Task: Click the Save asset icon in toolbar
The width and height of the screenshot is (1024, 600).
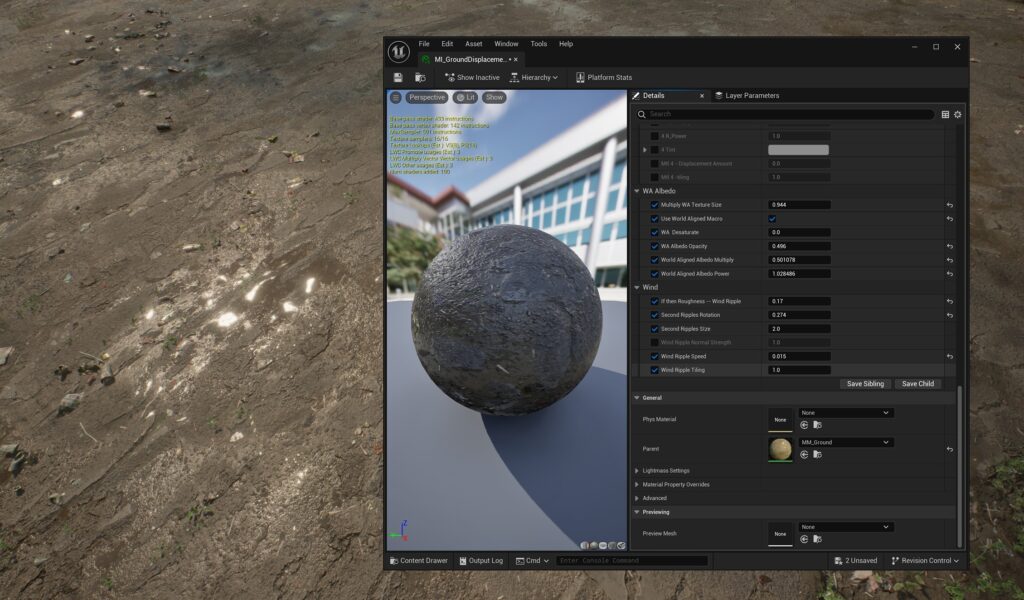Action: [398, 77]
